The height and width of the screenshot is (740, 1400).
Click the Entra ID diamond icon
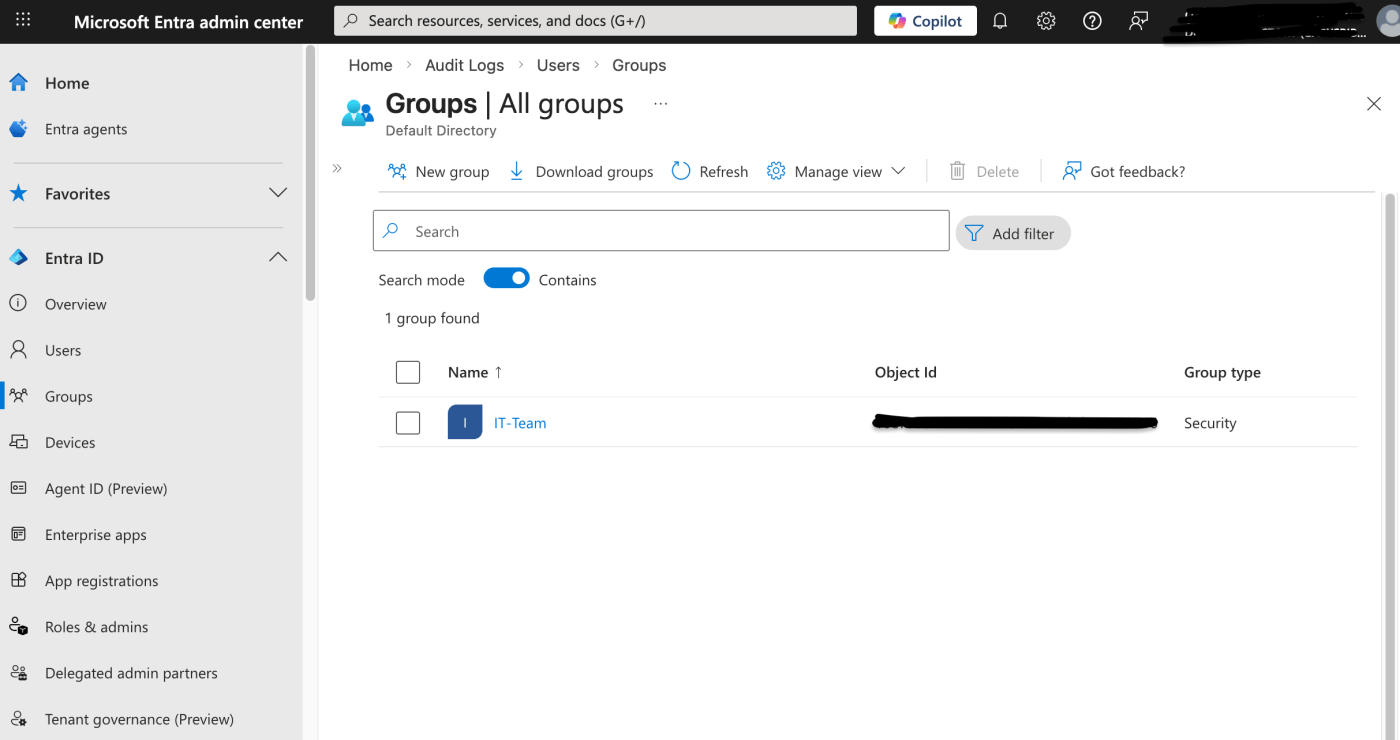18,258
